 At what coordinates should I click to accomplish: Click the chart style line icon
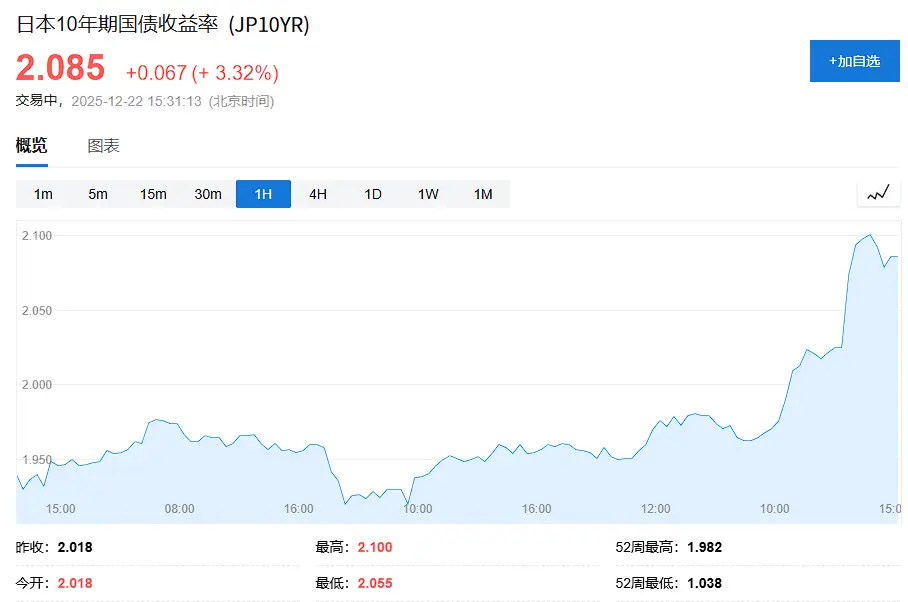pyautogui.click(x=878, y=193)
